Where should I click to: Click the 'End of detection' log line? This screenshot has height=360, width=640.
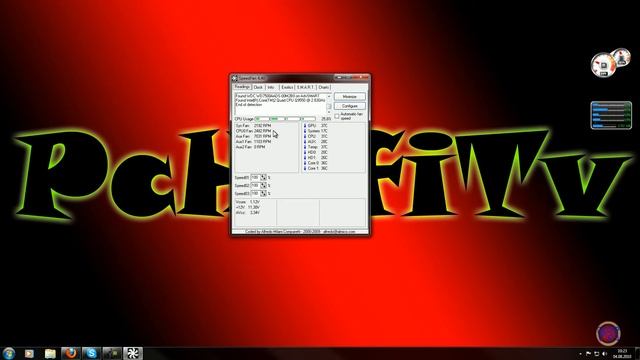[248, 105]
